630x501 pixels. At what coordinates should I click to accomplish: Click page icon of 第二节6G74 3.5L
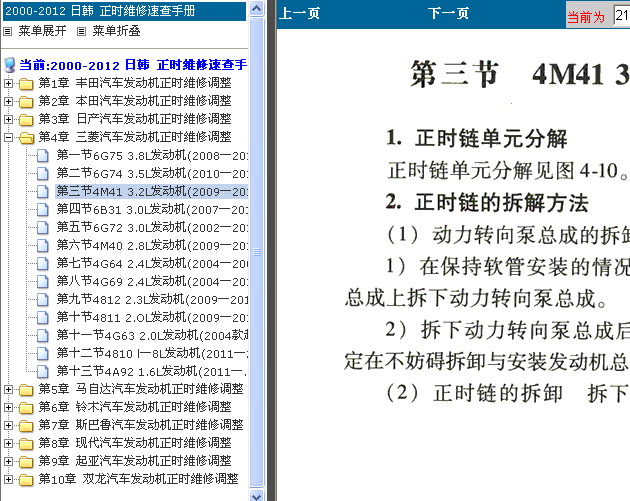pos(43,174)
